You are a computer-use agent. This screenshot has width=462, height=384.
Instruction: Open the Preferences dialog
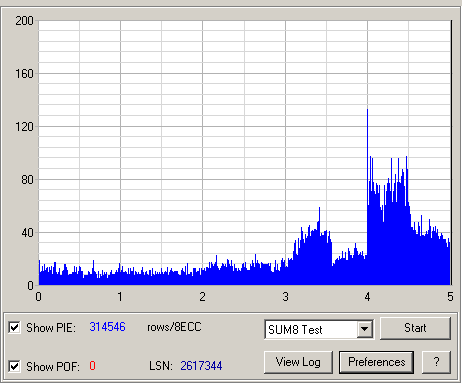pos(377,362)
